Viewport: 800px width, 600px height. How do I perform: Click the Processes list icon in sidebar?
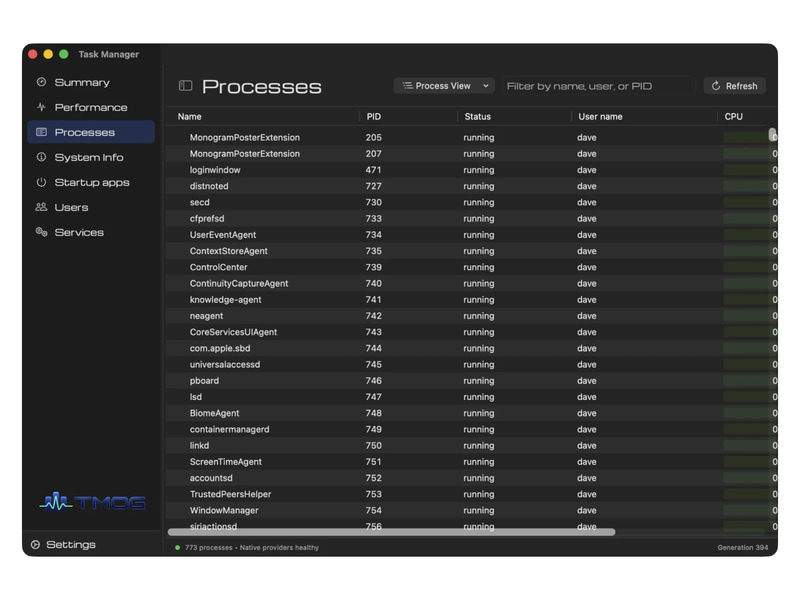(41, 132)
